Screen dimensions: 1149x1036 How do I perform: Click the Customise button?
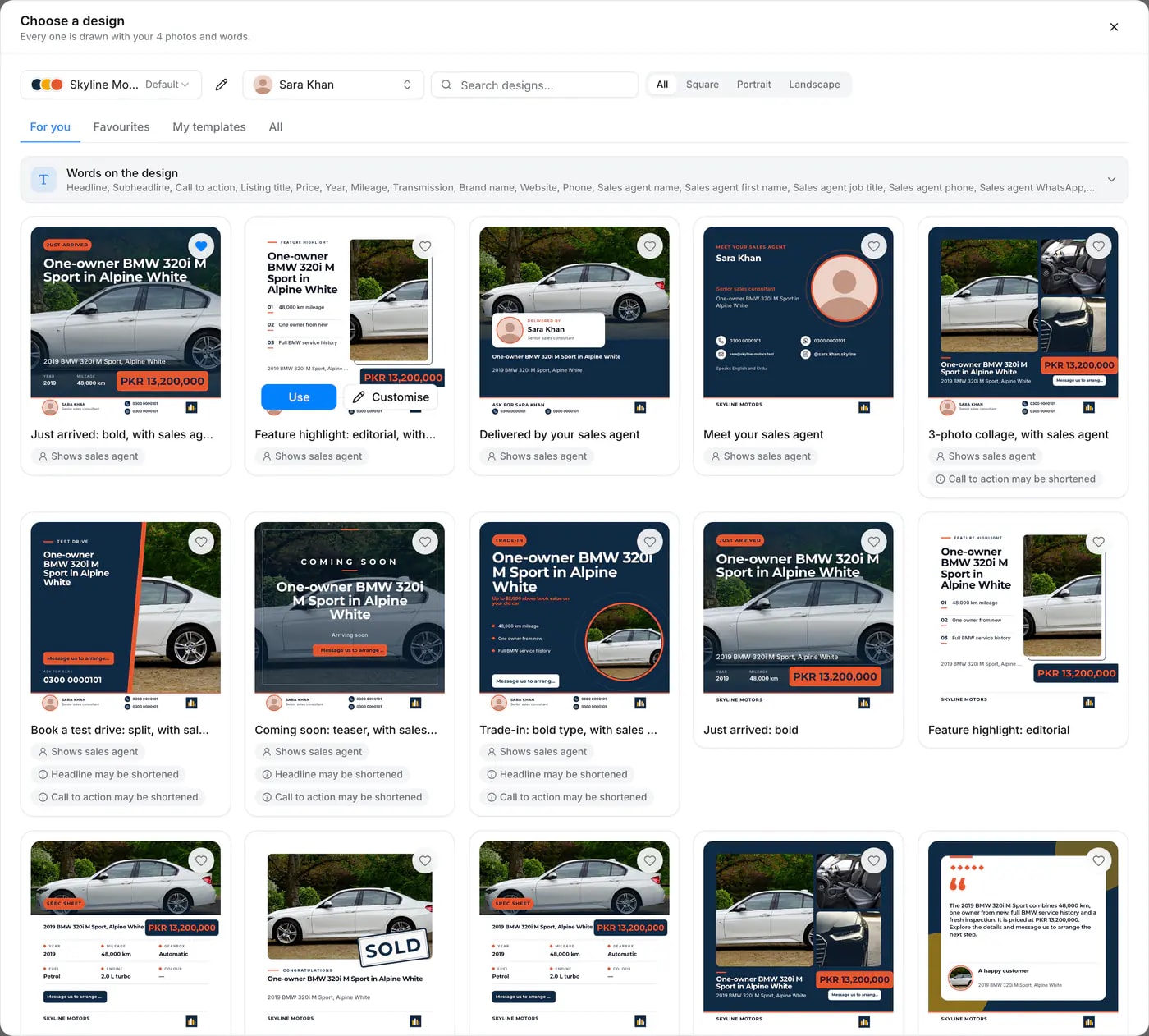[391, 397]
